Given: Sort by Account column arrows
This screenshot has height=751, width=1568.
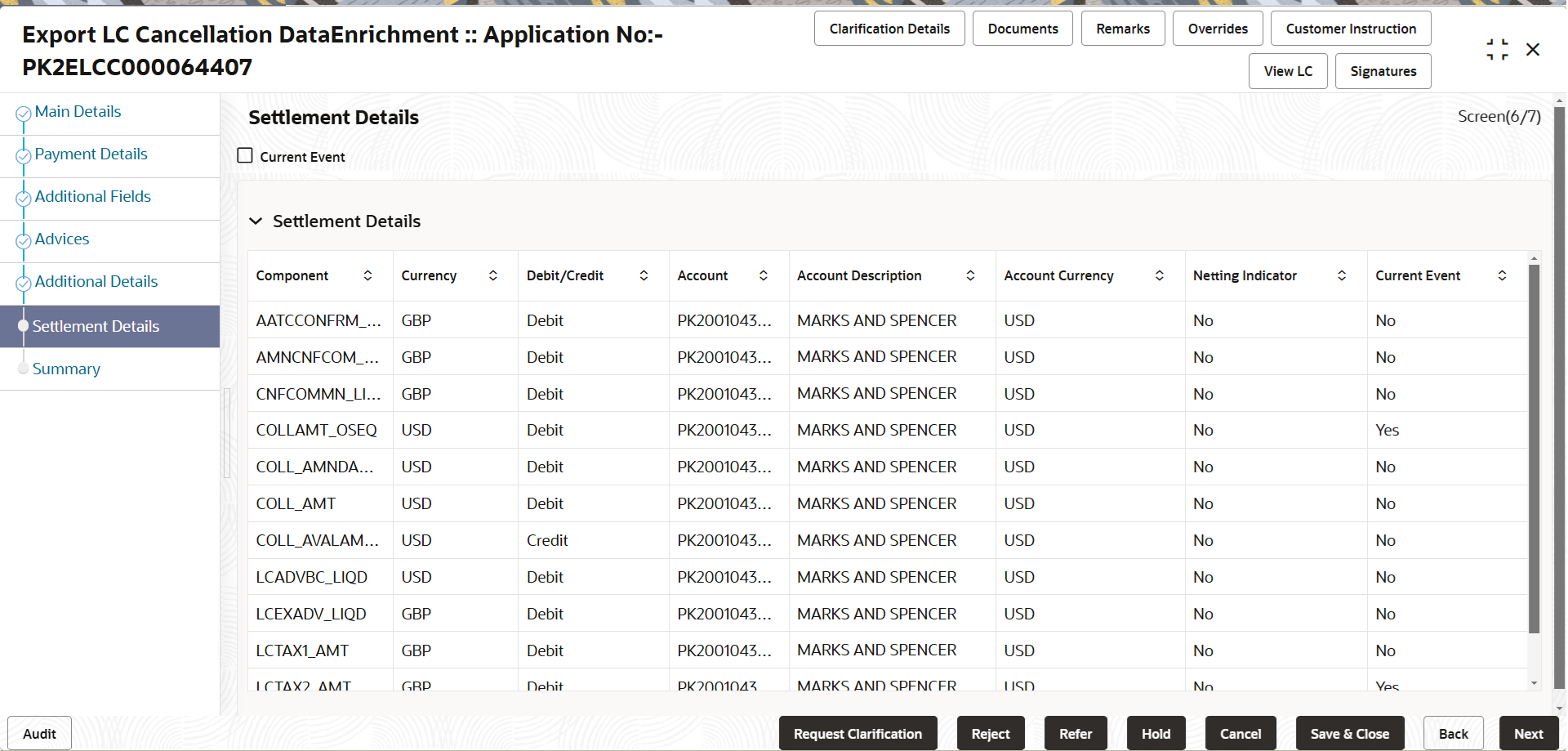Looking at the screenshot, I should (x=764, y=275).
